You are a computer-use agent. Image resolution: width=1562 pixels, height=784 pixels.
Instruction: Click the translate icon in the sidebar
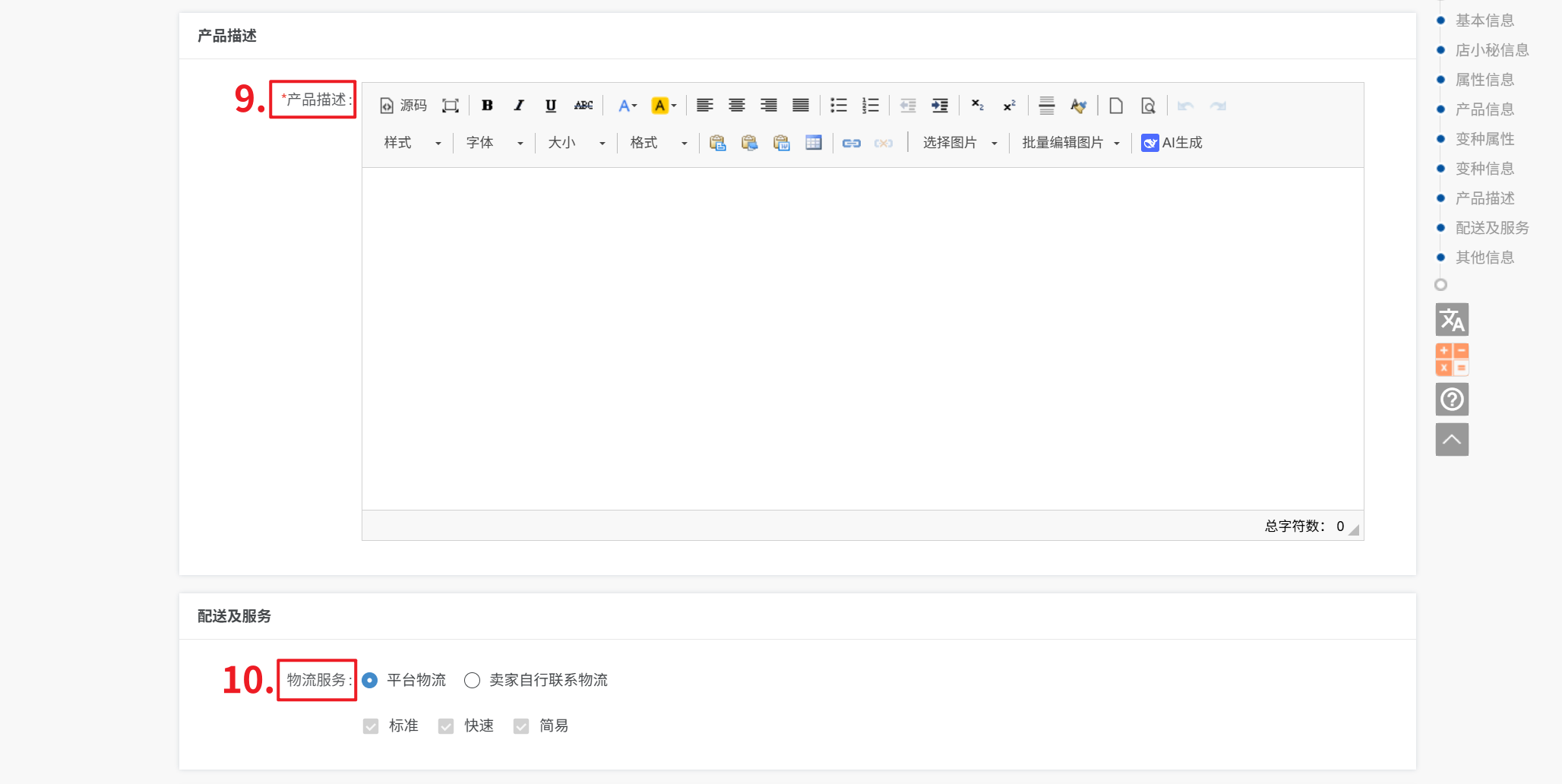(x=1451, y=320)
